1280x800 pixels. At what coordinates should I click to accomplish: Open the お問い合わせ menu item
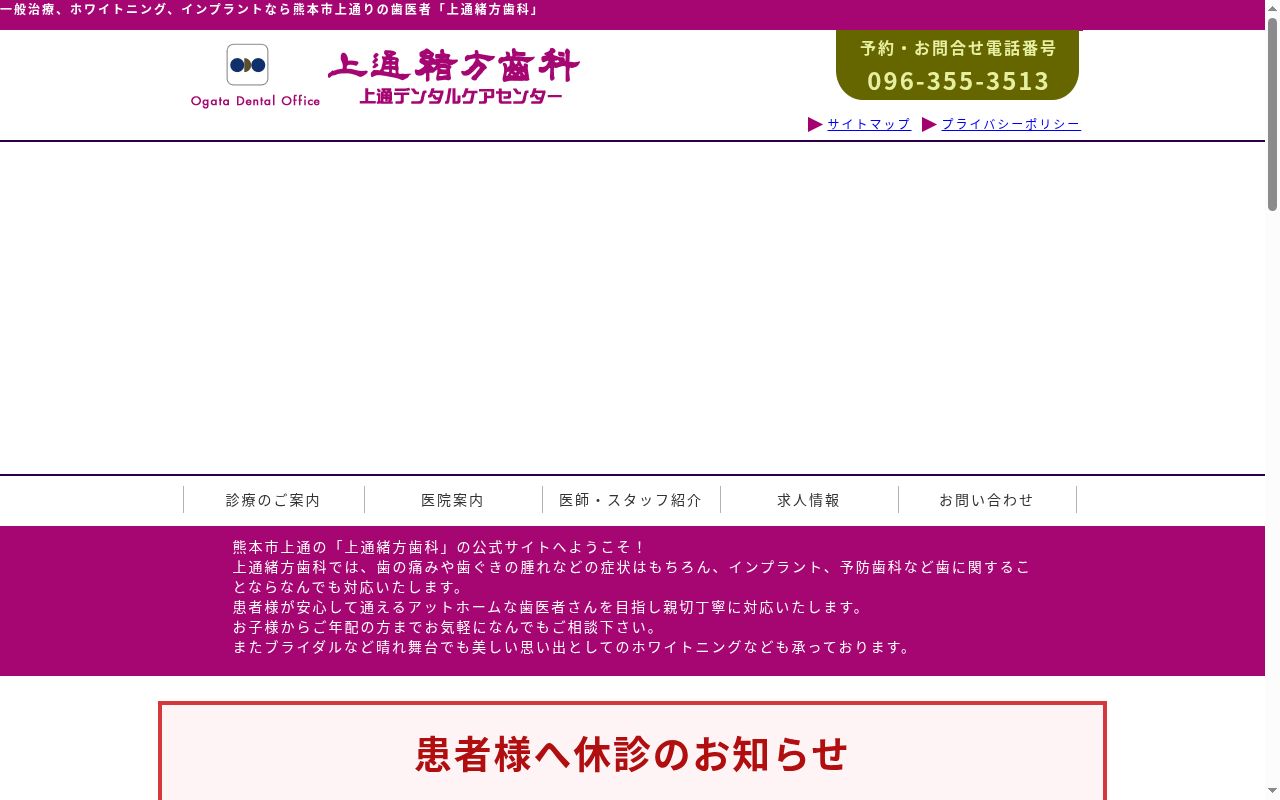coord(987,500)
